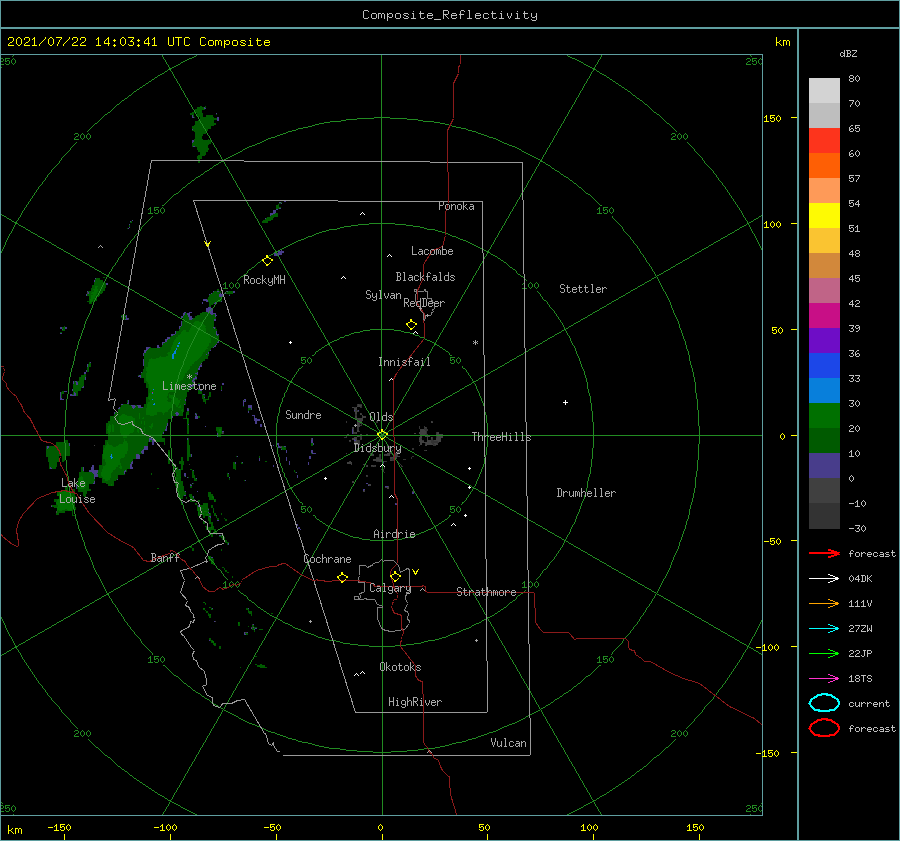Click the Ponoka city label
The image size is (900, 841).
(x=456, y=206)
